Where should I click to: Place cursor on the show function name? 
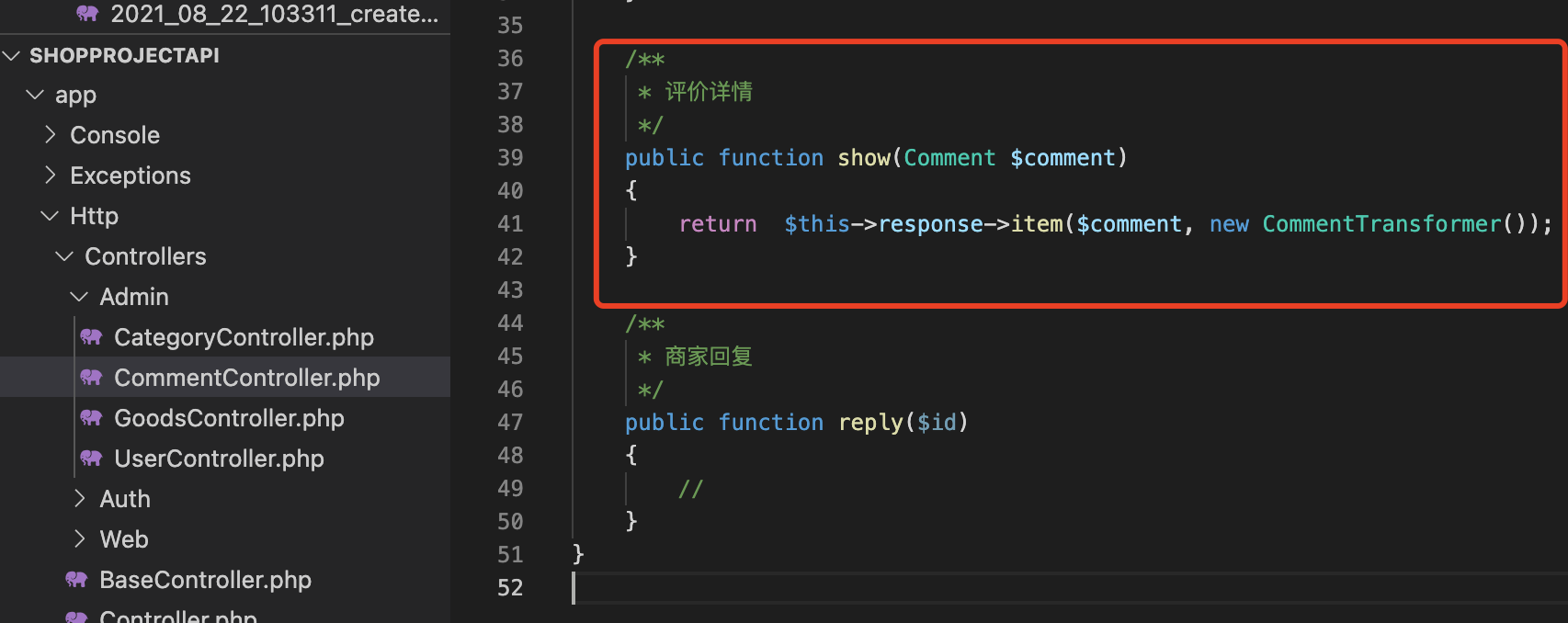[x=864, y=158]
